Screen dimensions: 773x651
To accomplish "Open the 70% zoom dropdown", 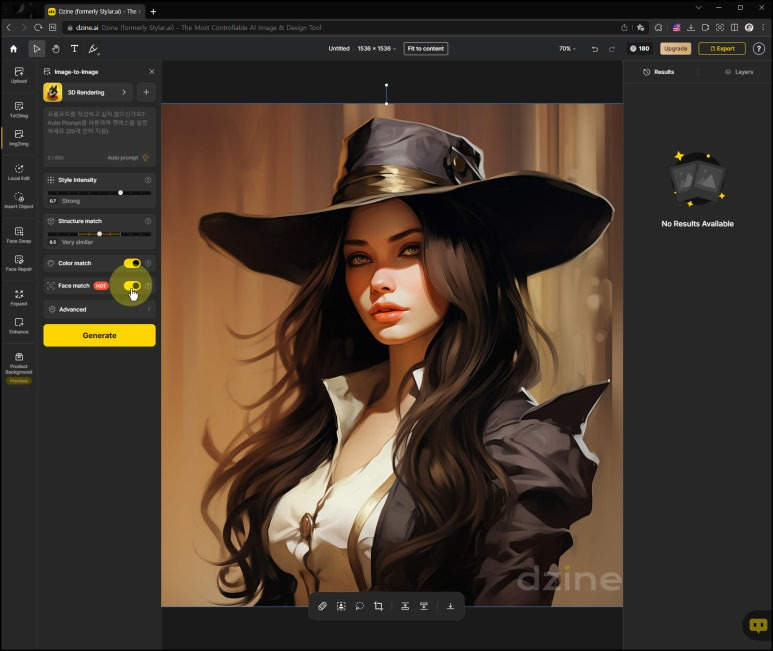I will 567,49.
